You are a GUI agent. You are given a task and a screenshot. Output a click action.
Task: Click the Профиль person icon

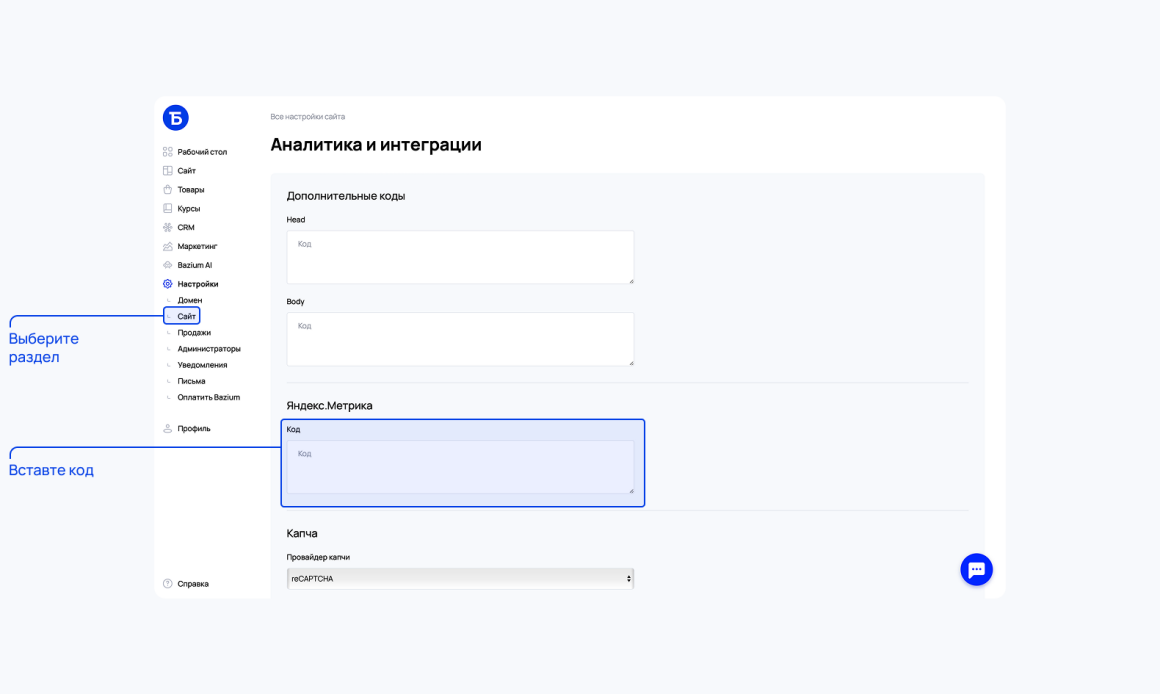coord(168,428)
